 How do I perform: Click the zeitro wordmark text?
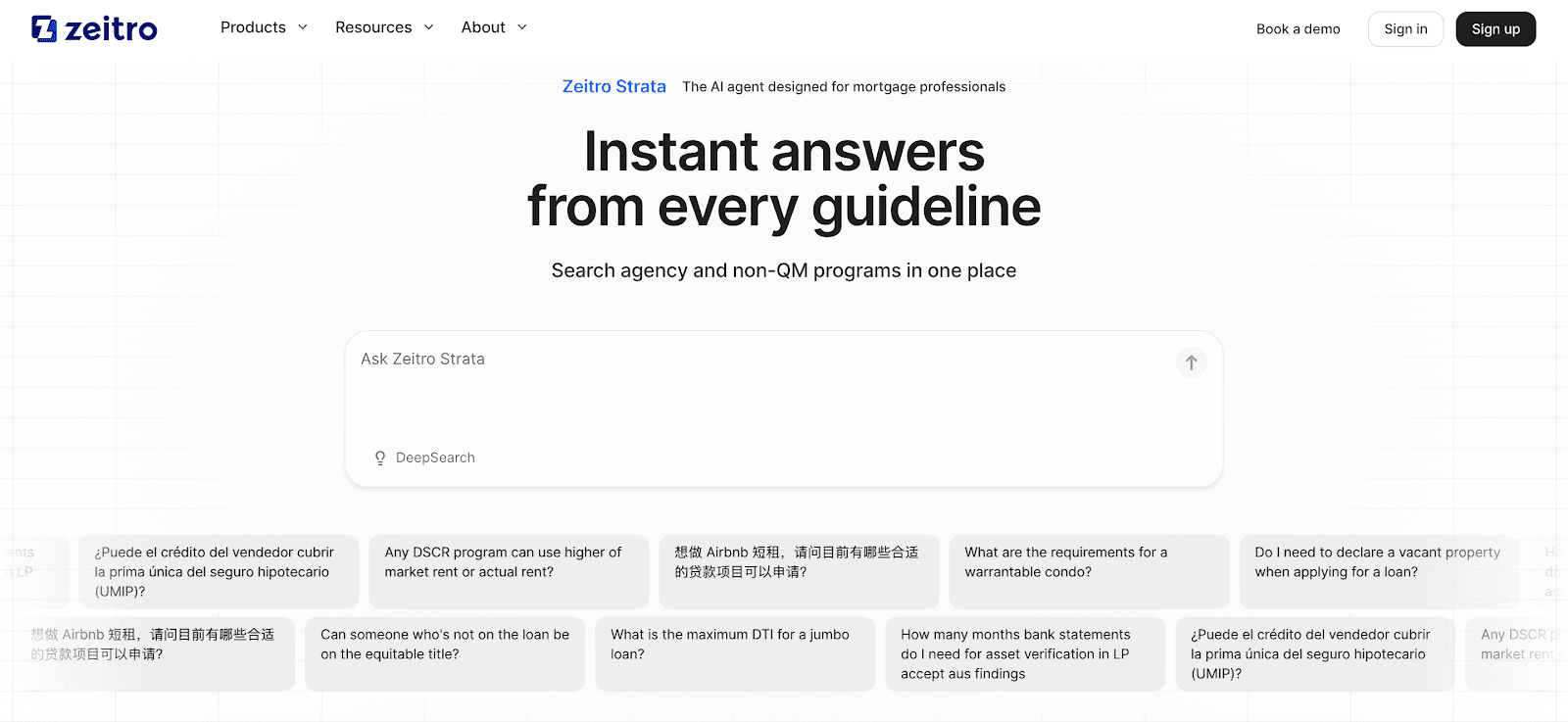[111, 29]
